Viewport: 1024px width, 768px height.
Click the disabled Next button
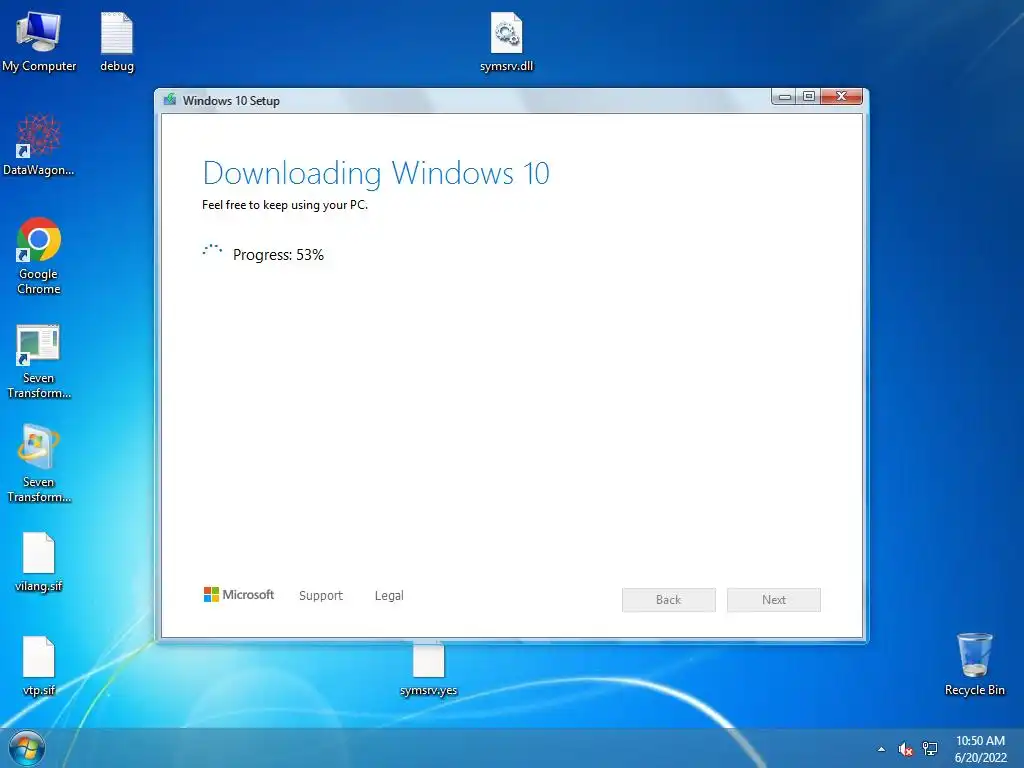coord(774,600)
